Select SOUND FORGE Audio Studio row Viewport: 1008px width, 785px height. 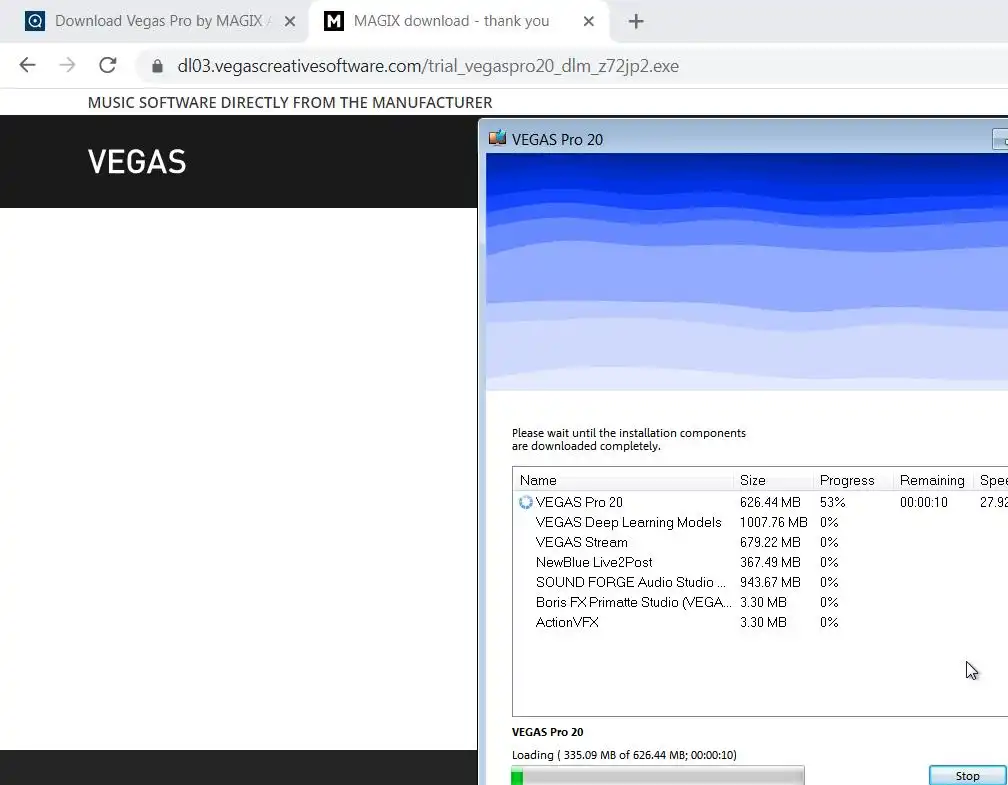coord(760,582)
